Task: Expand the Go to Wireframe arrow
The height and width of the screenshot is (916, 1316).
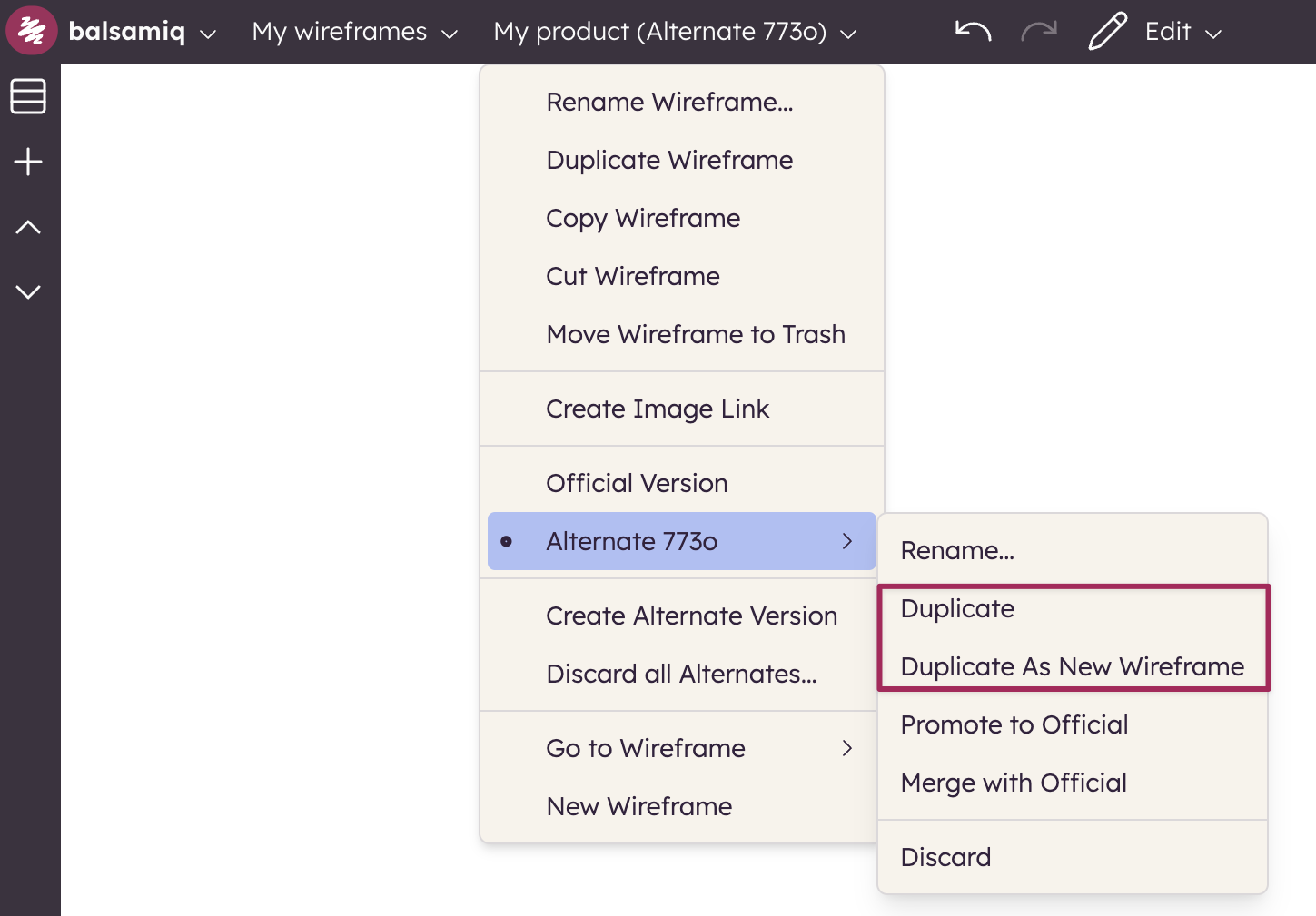Action: 847,748
